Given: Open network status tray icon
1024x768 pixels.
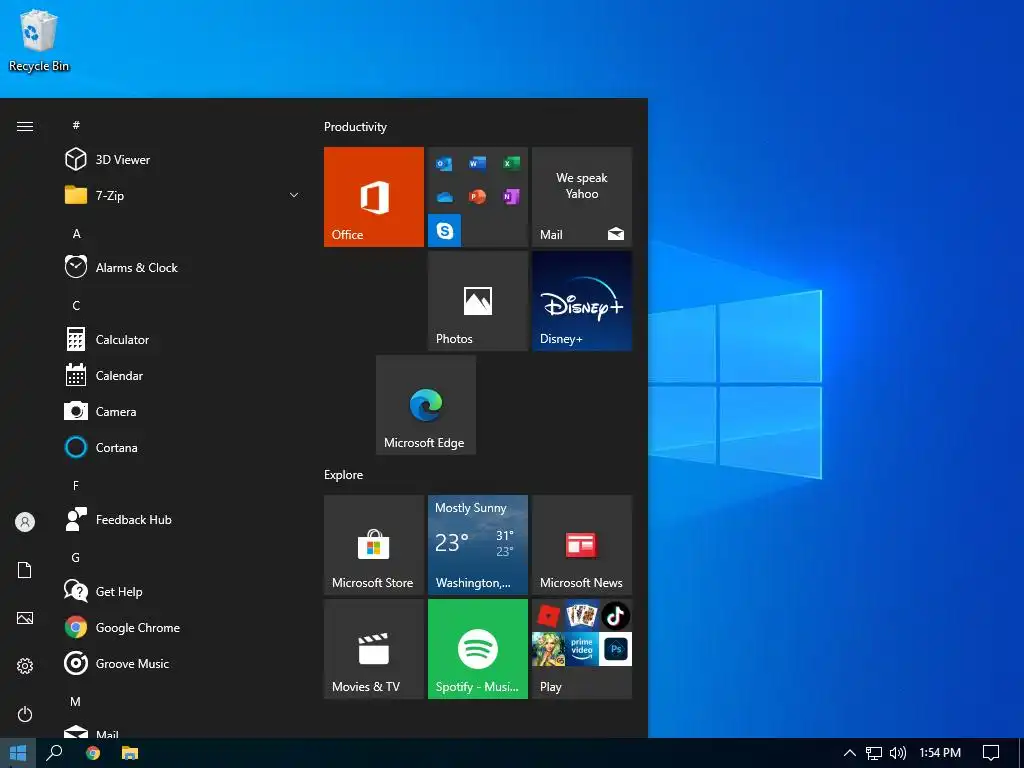Looking at the screenshot, I should click(x=874, y=753).
